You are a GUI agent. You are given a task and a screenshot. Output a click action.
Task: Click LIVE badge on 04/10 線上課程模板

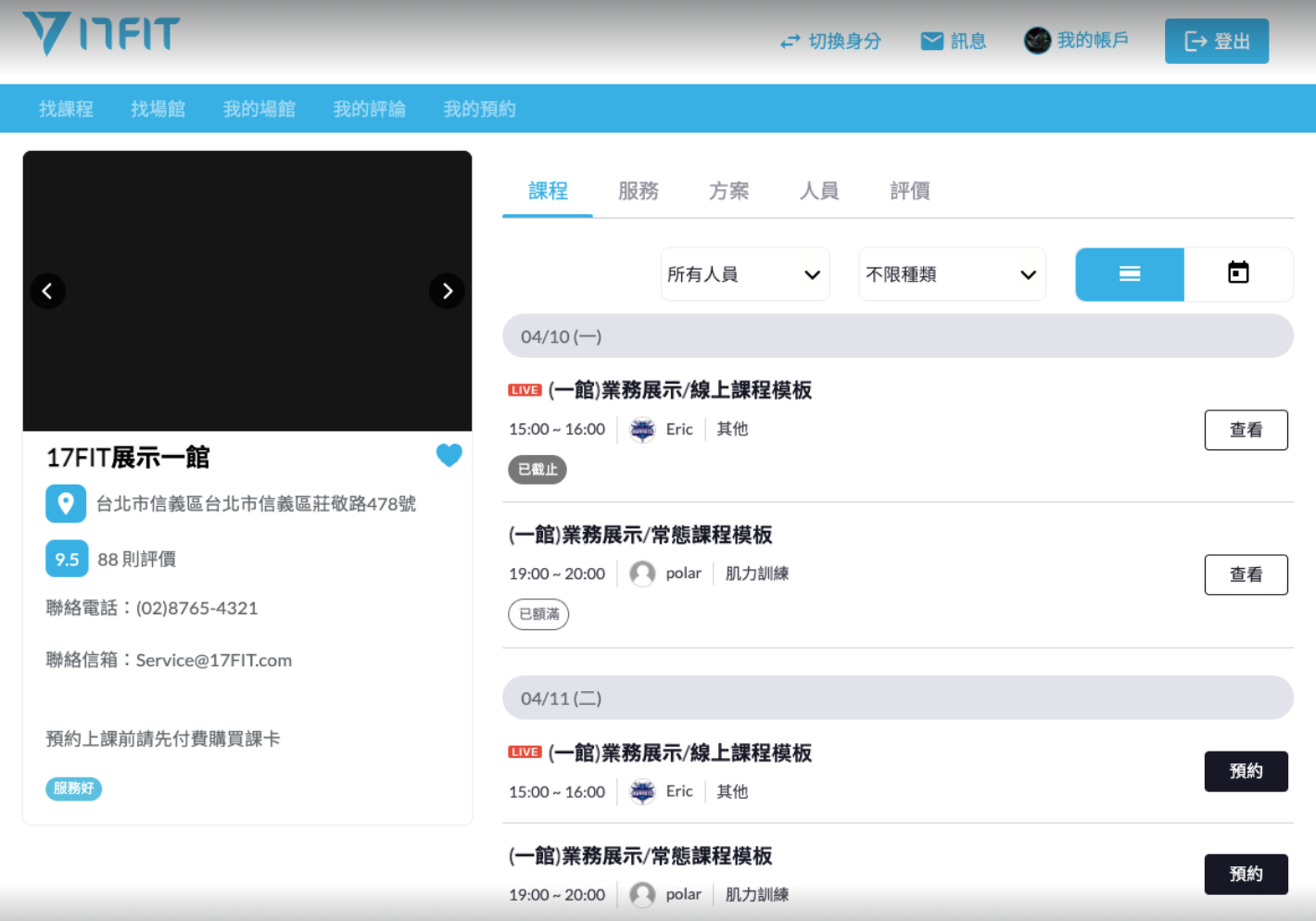525,390
